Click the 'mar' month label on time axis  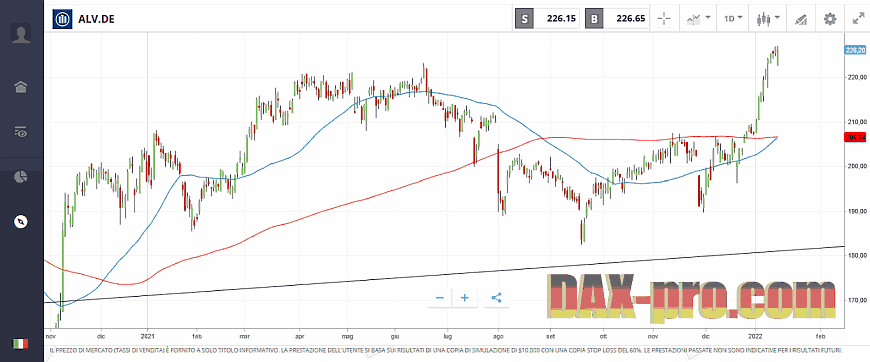point(244,336)
